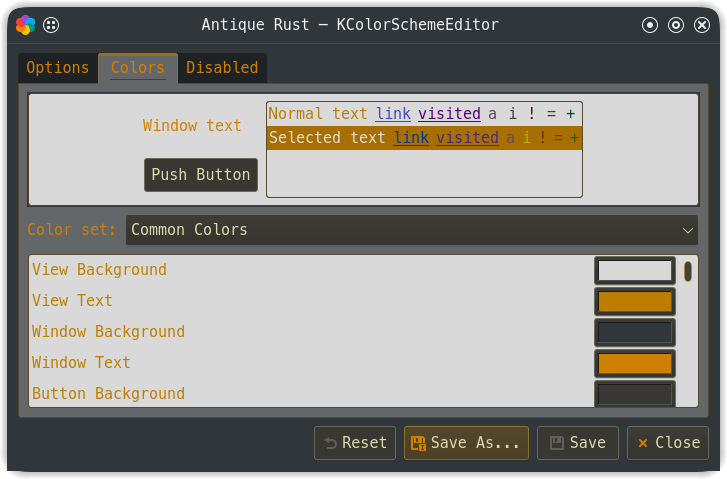Switch to the Options tab
This screenshot has height=479, width=727.
[57, 68]
